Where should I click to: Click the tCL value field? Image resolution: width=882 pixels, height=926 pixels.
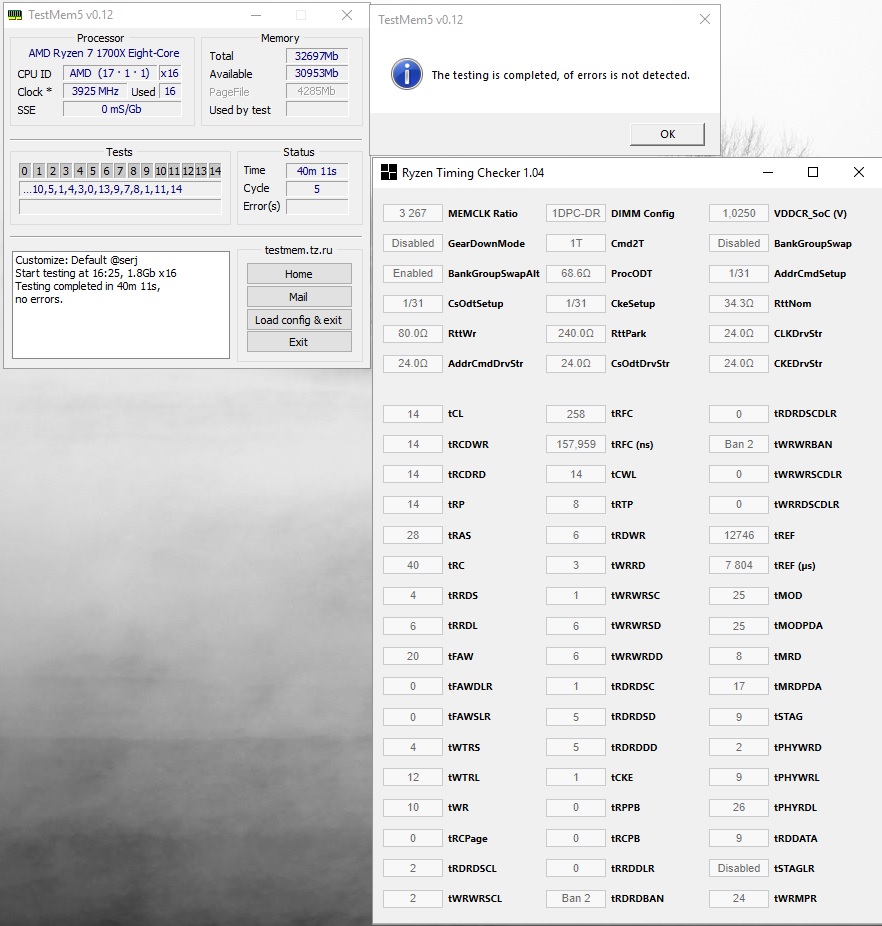(412, 414)
